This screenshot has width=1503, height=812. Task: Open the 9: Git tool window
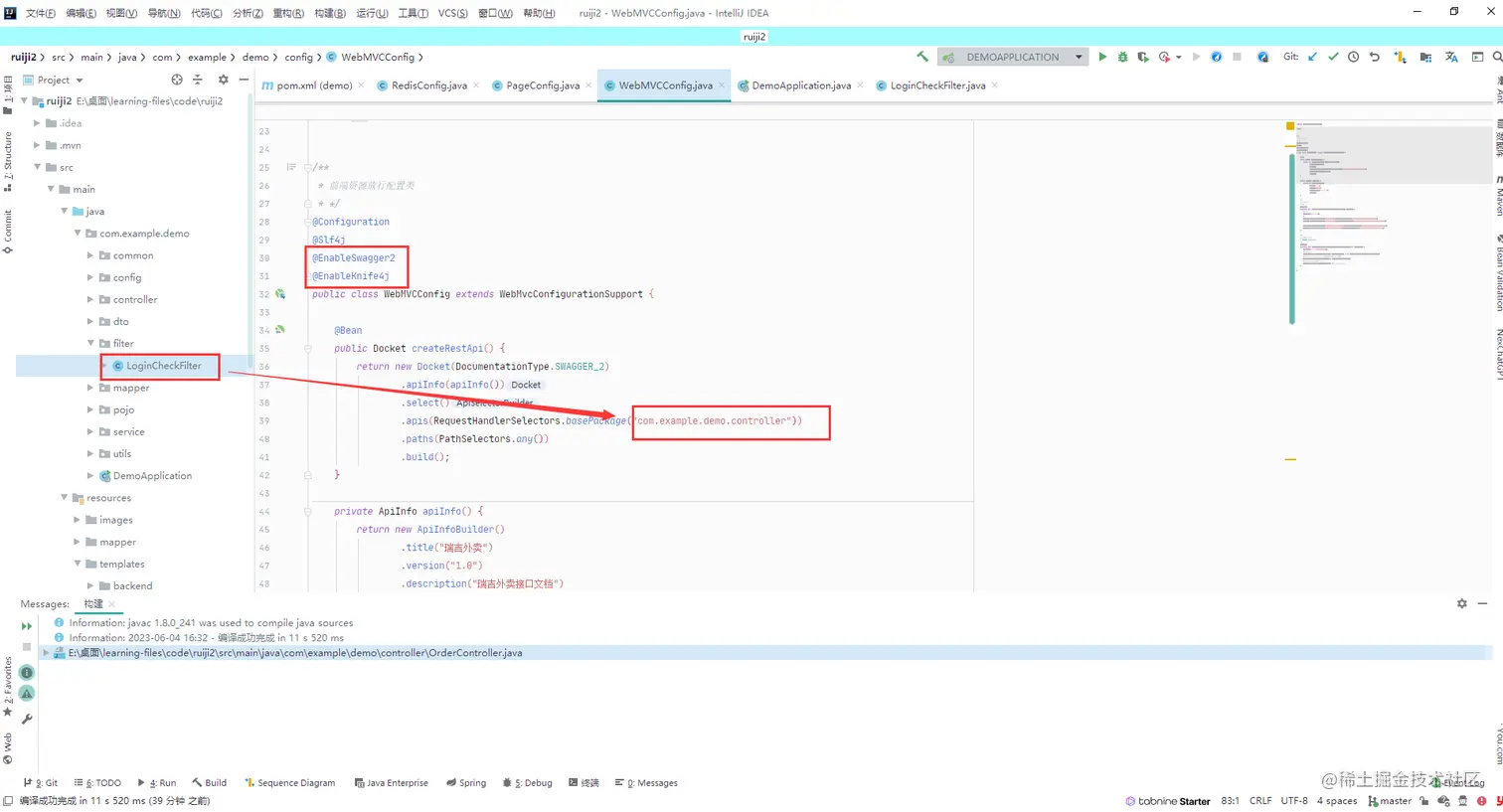[x=41, y=783]
